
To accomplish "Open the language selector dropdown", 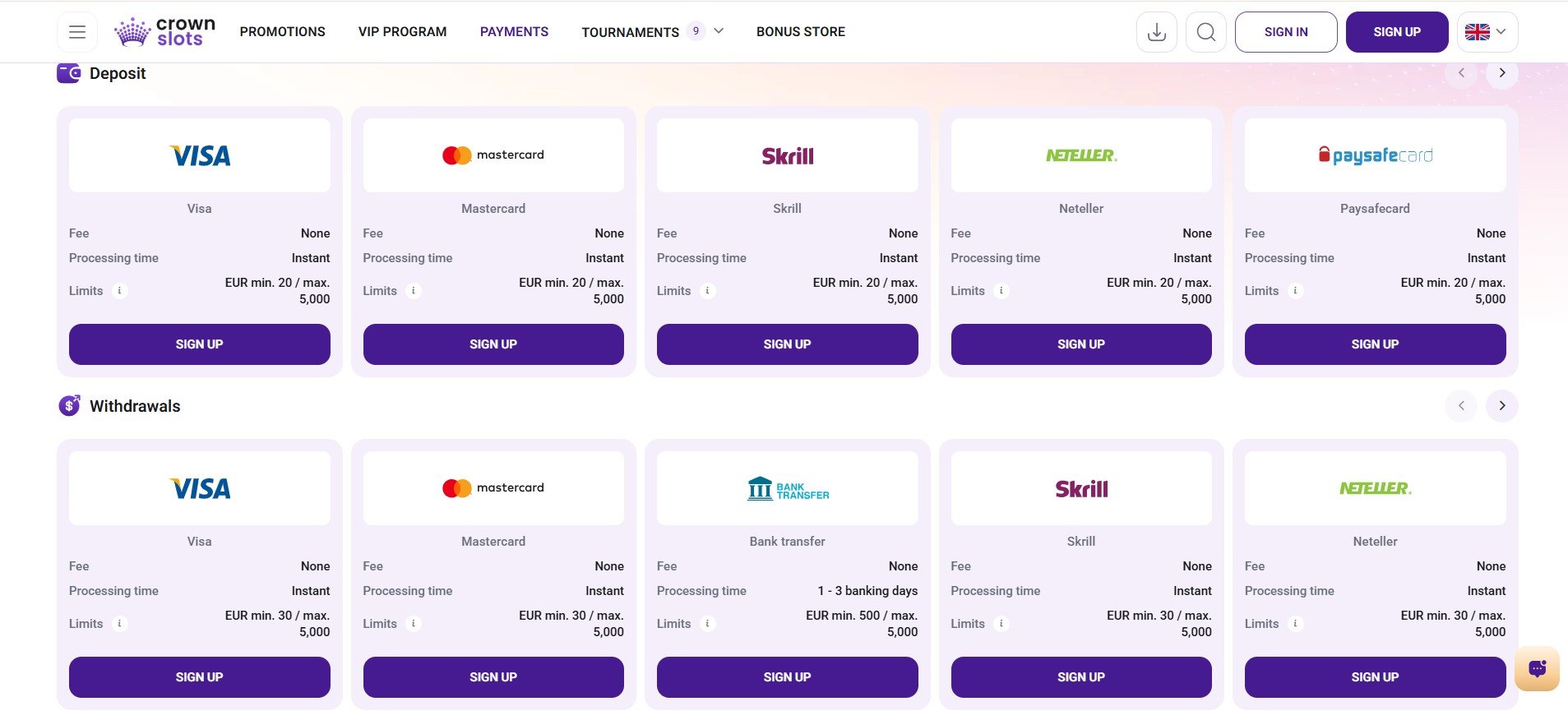I will pos(1488,32).
